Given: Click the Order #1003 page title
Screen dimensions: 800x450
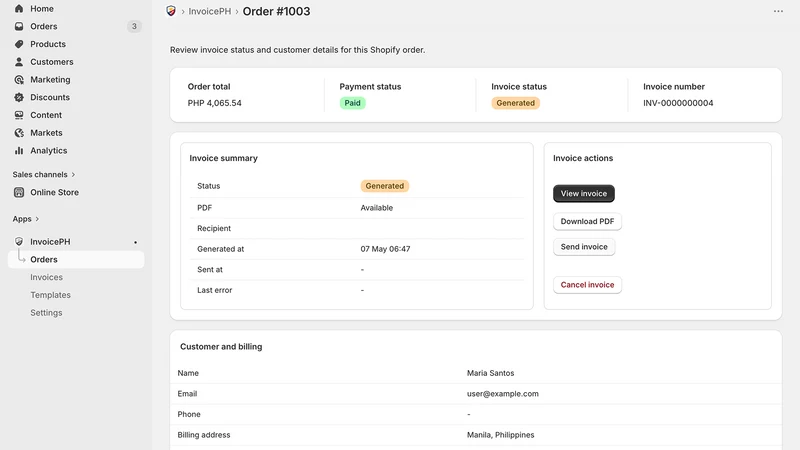Looking at the screenshot, I should pyautogui.click(x=276, y=11).
